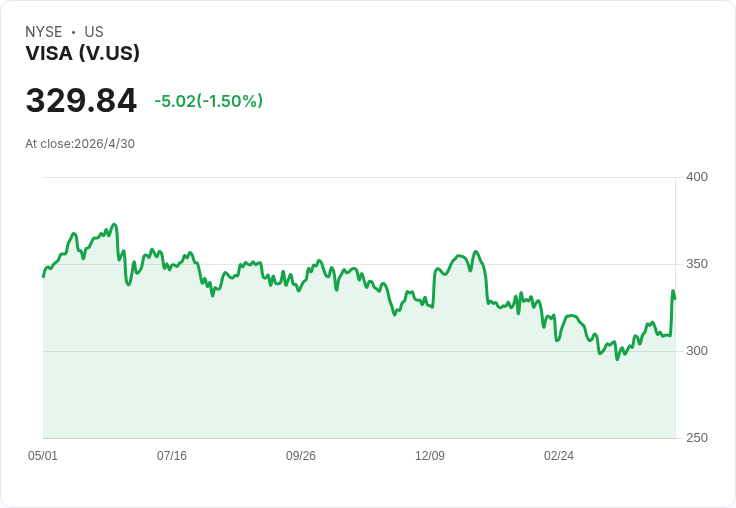
Task: Click the 02/24 x-axis date label
Action: tap(559, 456)
